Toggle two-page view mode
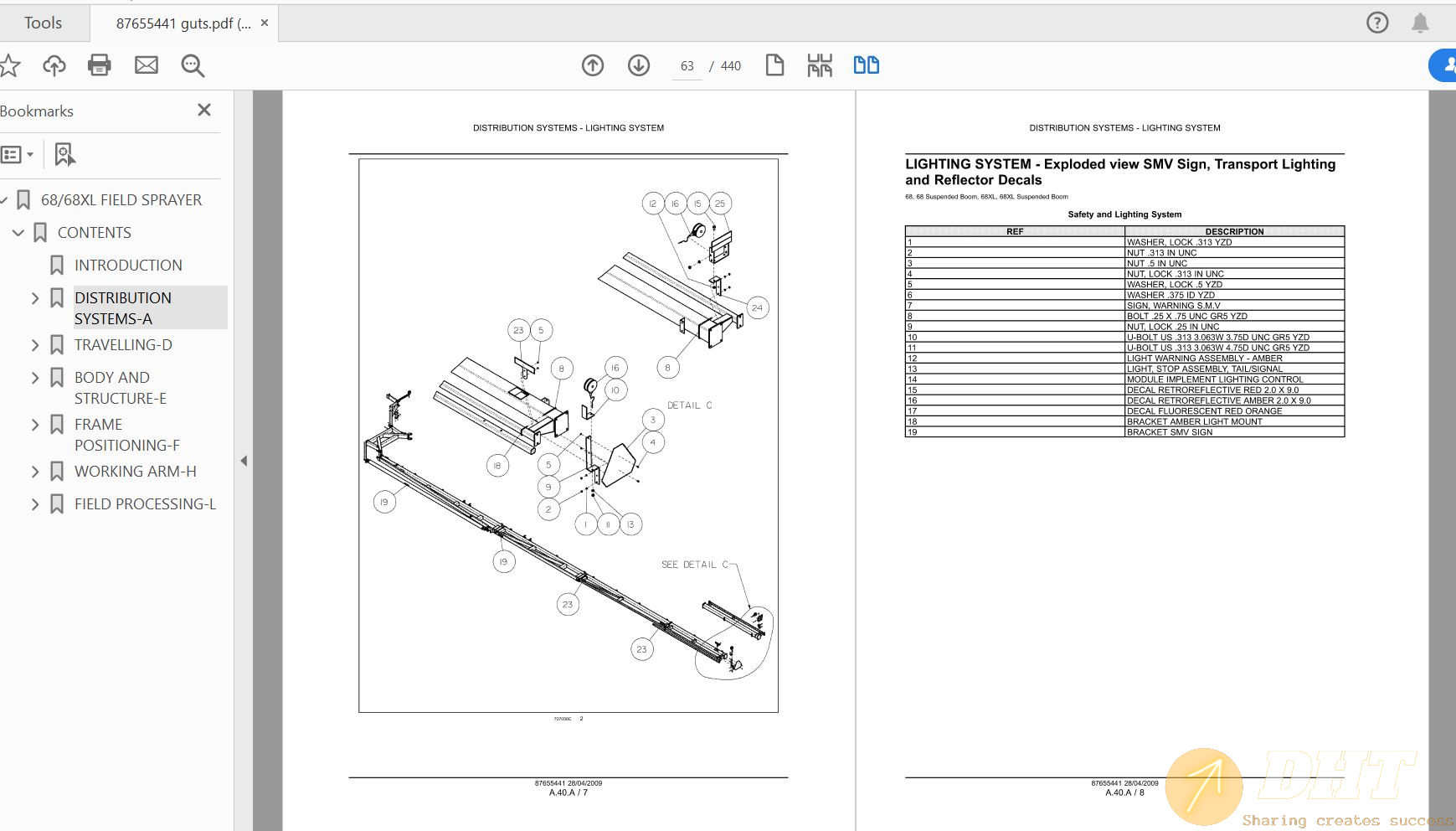 (866, 65)
